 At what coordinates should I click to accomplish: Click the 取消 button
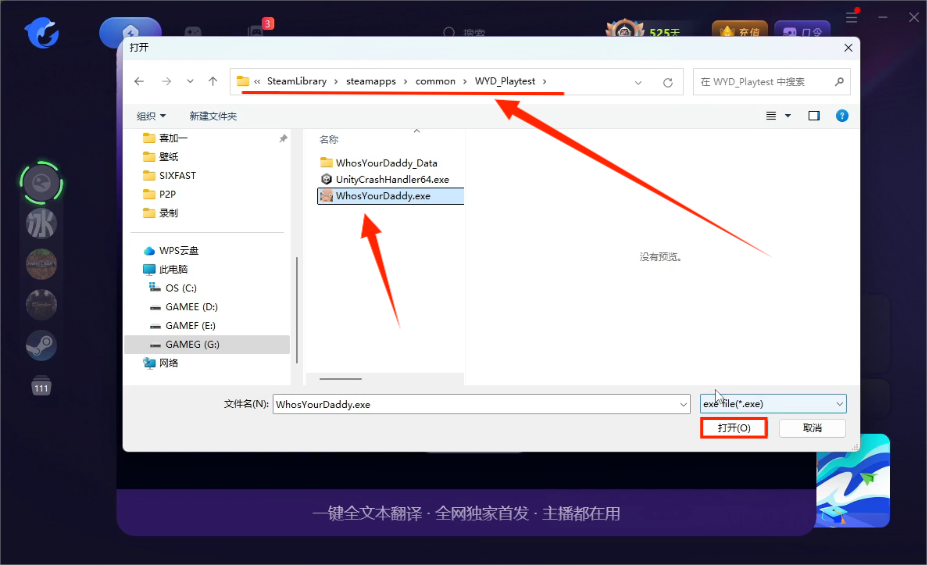812,428
